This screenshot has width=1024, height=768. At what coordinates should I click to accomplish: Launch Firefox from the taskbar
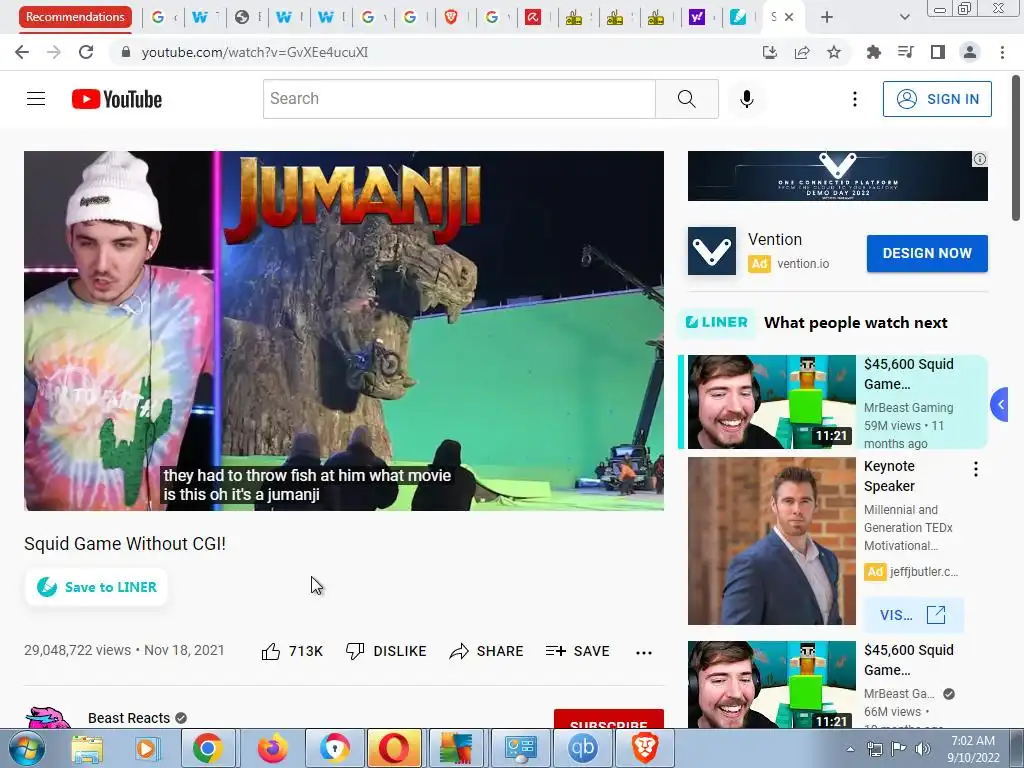pyautogui.click(x=272, y=748)
